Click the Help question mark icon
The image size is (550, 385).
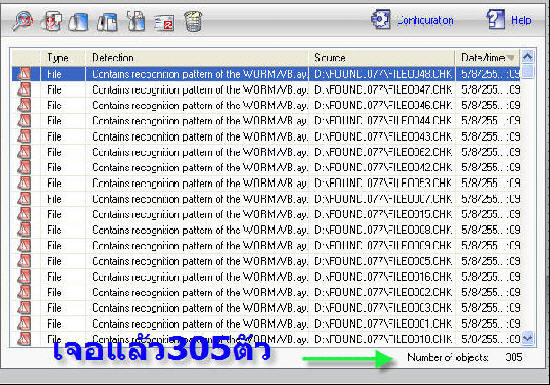496,19
